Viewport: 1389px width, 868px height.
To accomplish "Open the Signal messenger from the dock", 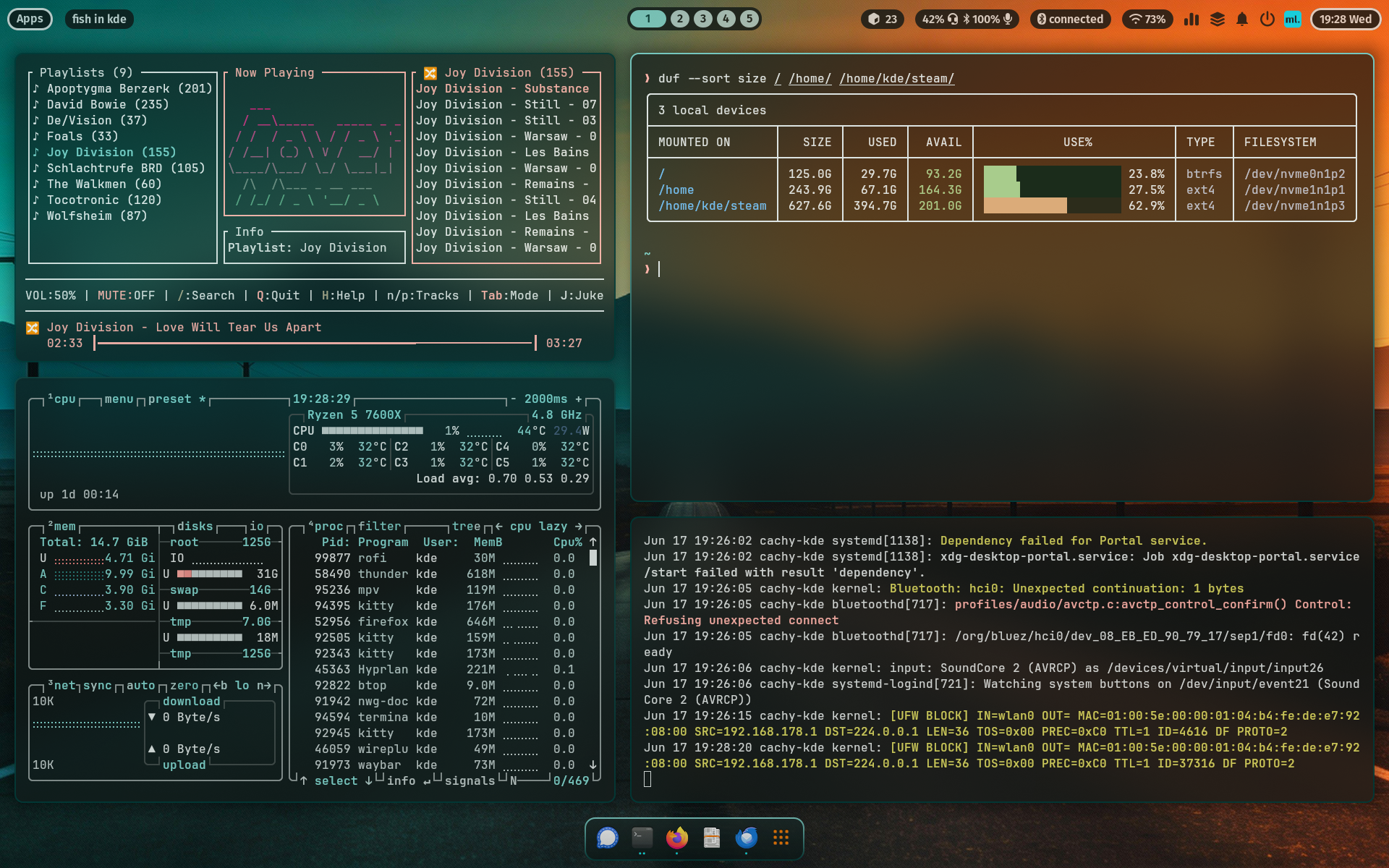I will click(608, 838).
